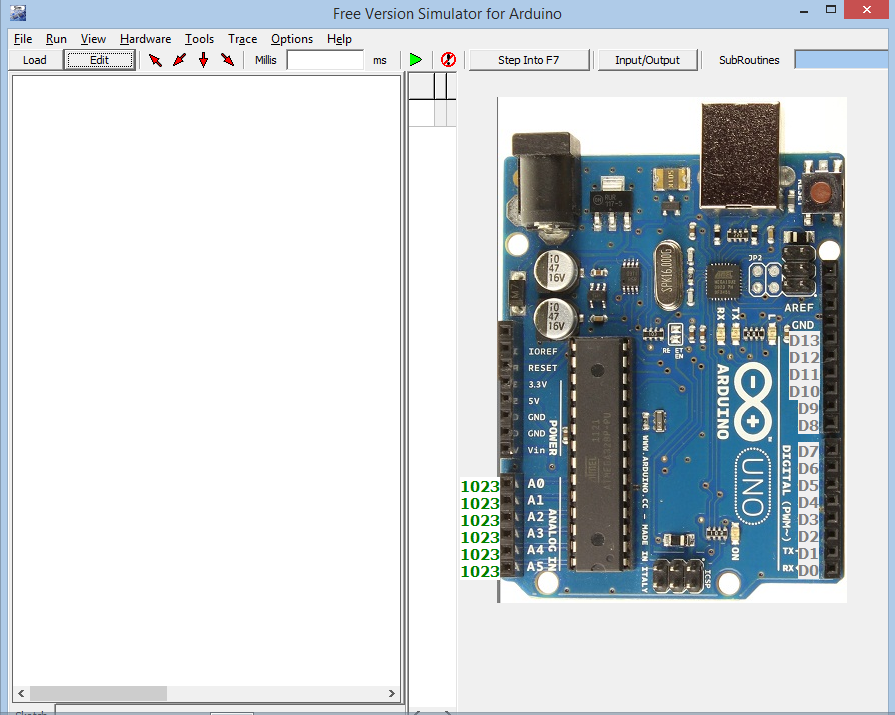Open the Help menu

(x=339, y=39)
